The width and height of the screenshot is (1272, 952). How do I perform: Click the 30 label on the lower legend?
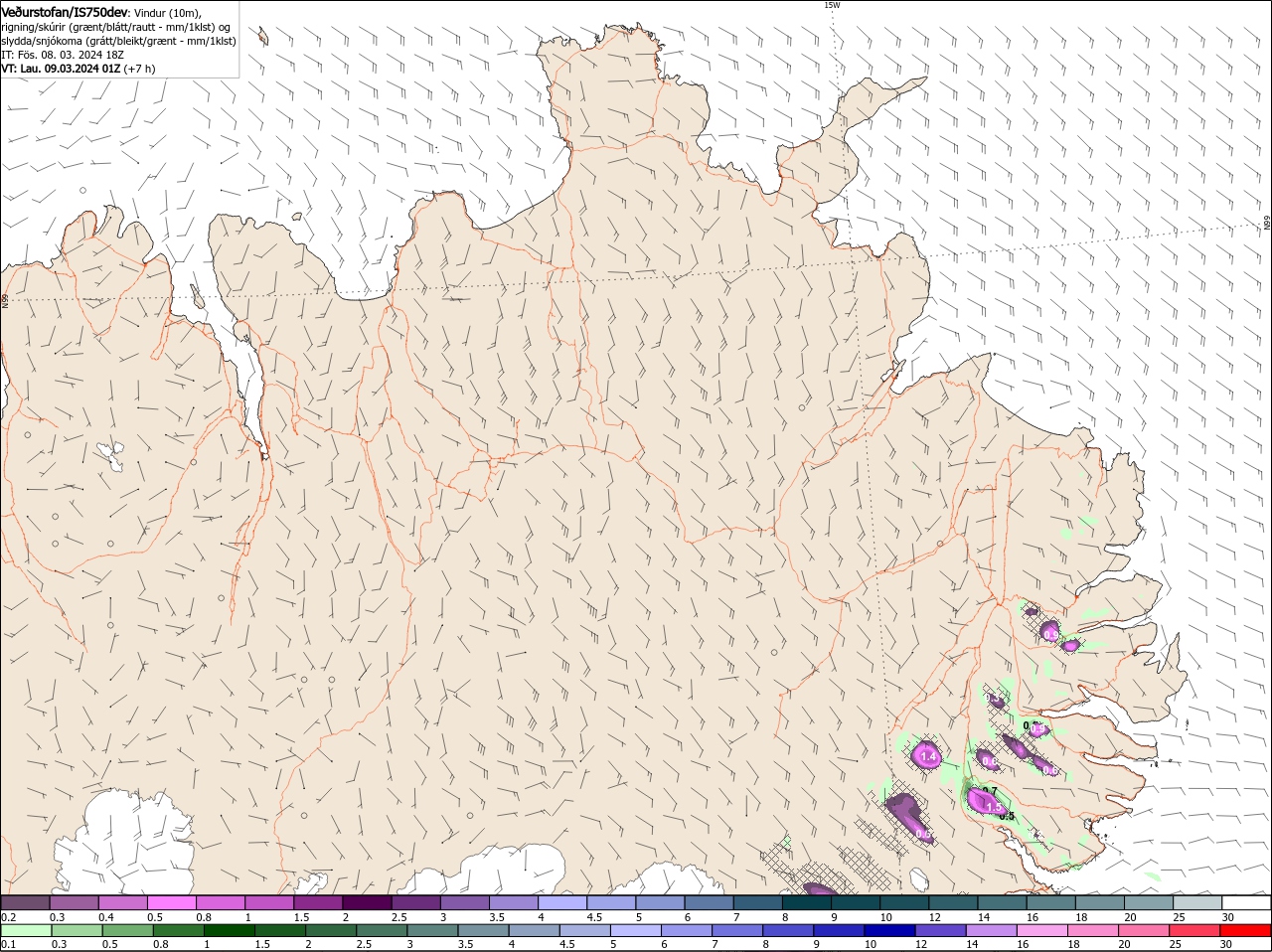click(x=1226, y=944)
